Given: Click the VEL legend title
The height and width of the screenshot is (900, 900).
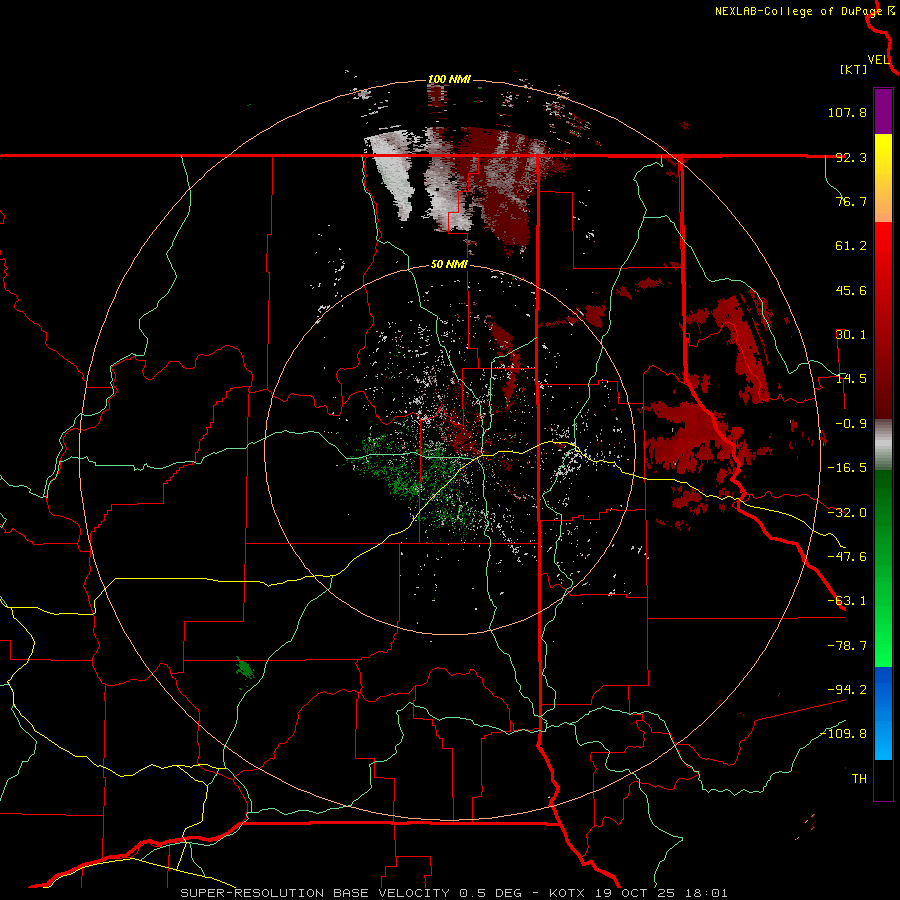Looking at the screenshot, I should click(878, 60).
